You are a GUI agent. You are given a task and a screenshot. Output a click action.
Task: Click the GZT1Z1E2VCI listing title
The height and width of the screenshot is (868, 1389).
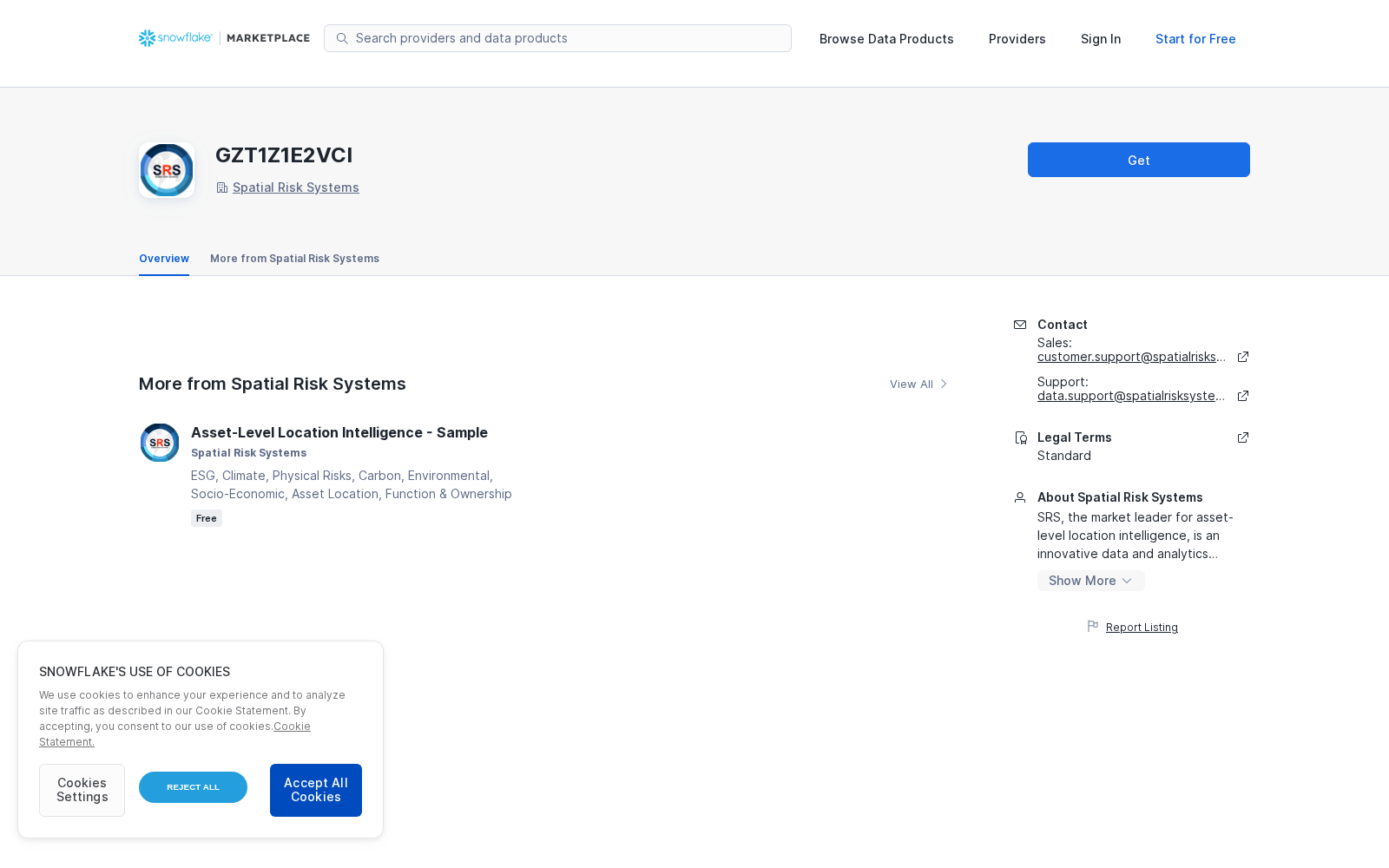click(284, 155)
